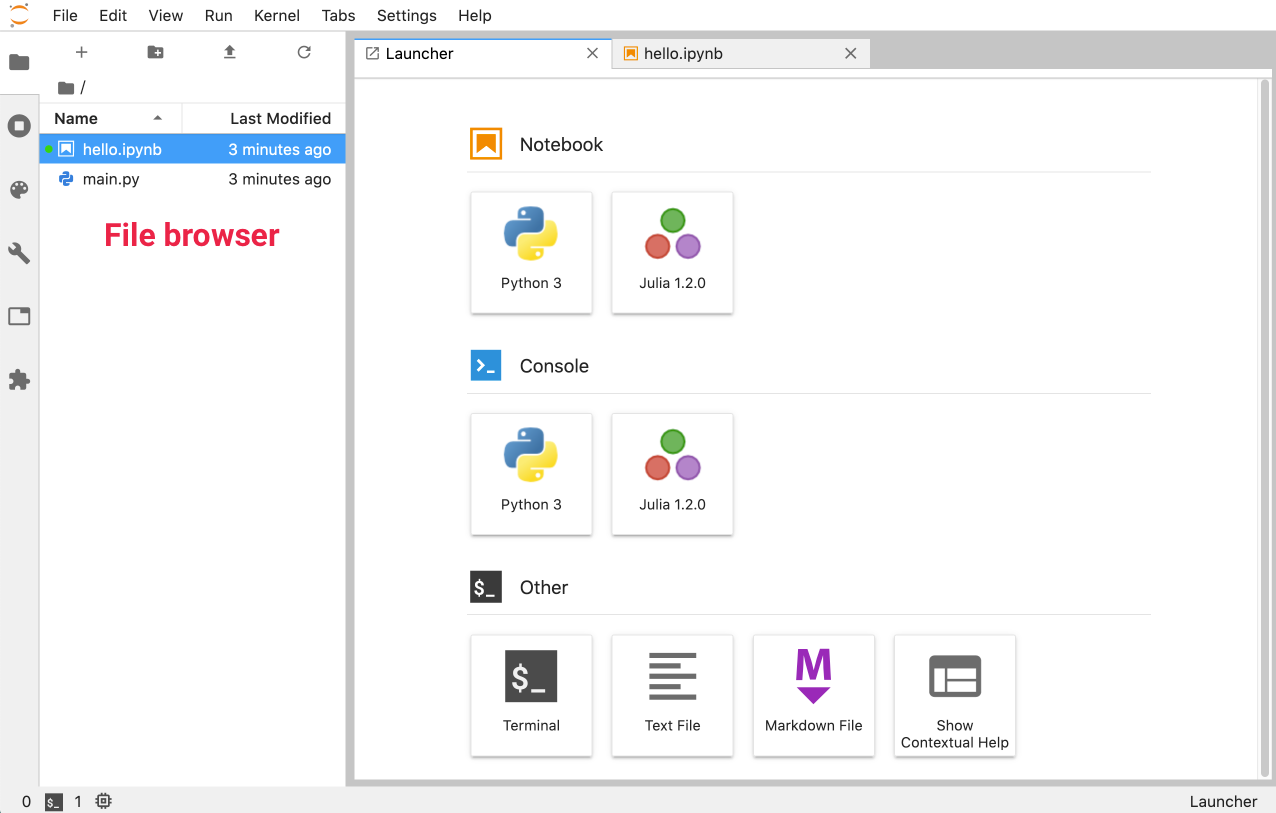This screenshot has width=1276, height=813.
Task: Close the Launcher tab
Action: [x=593, y=54]
